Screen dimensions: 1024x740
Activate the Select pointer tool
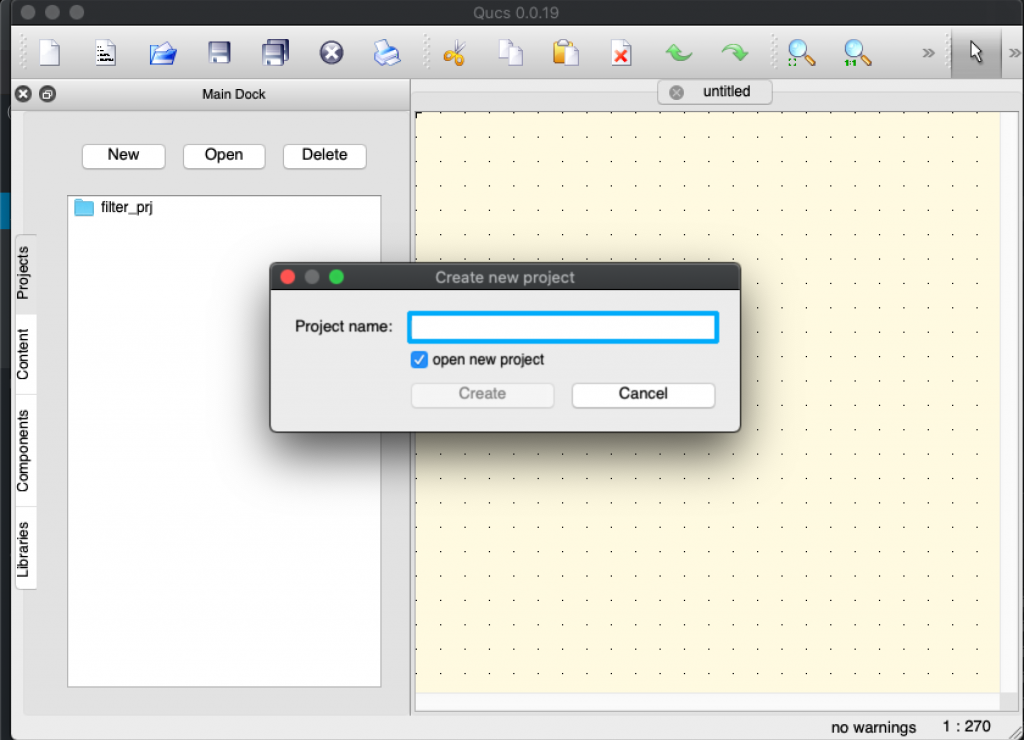tap(976, 52)
